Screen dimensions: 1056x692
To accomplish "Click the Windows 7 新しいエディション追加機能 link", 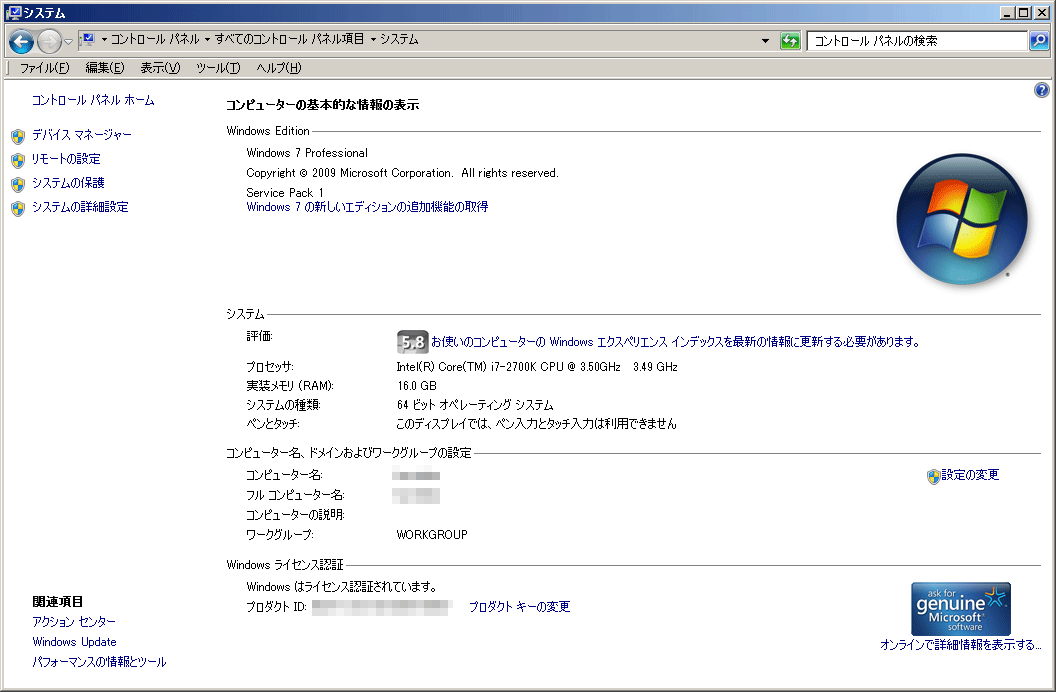I will click(367, 207).
